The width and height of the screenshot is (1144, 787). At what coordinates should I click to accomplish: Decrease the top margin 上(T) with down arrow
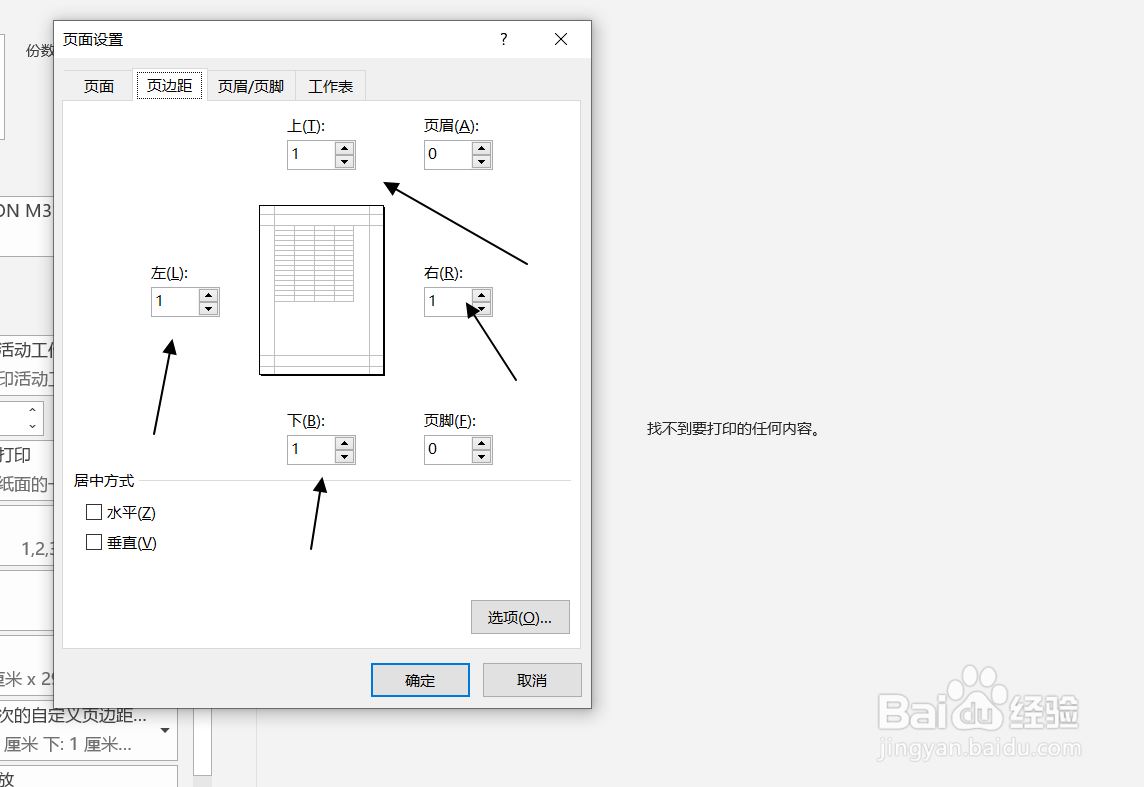click(346, 160)
